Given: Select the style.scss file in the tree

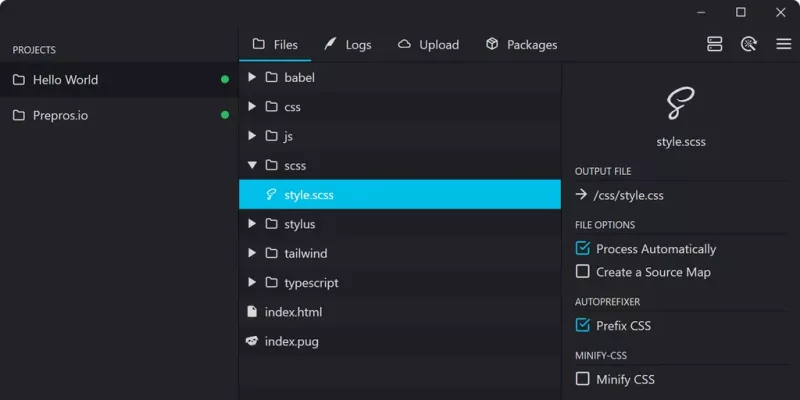Looking at the screenshot, I should (308, 195).
